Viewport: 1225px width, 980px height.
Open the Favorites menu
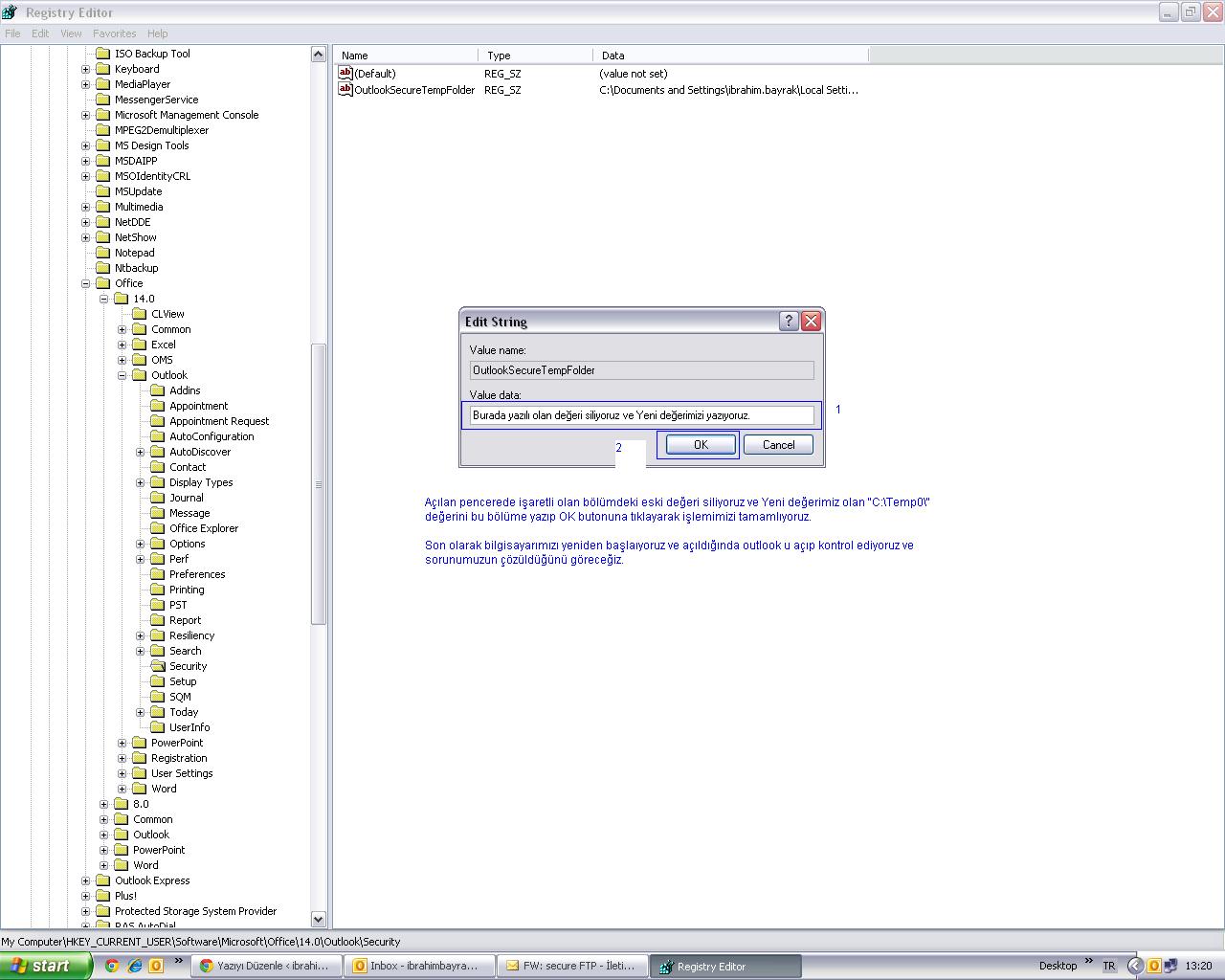(x=115, y=33)
